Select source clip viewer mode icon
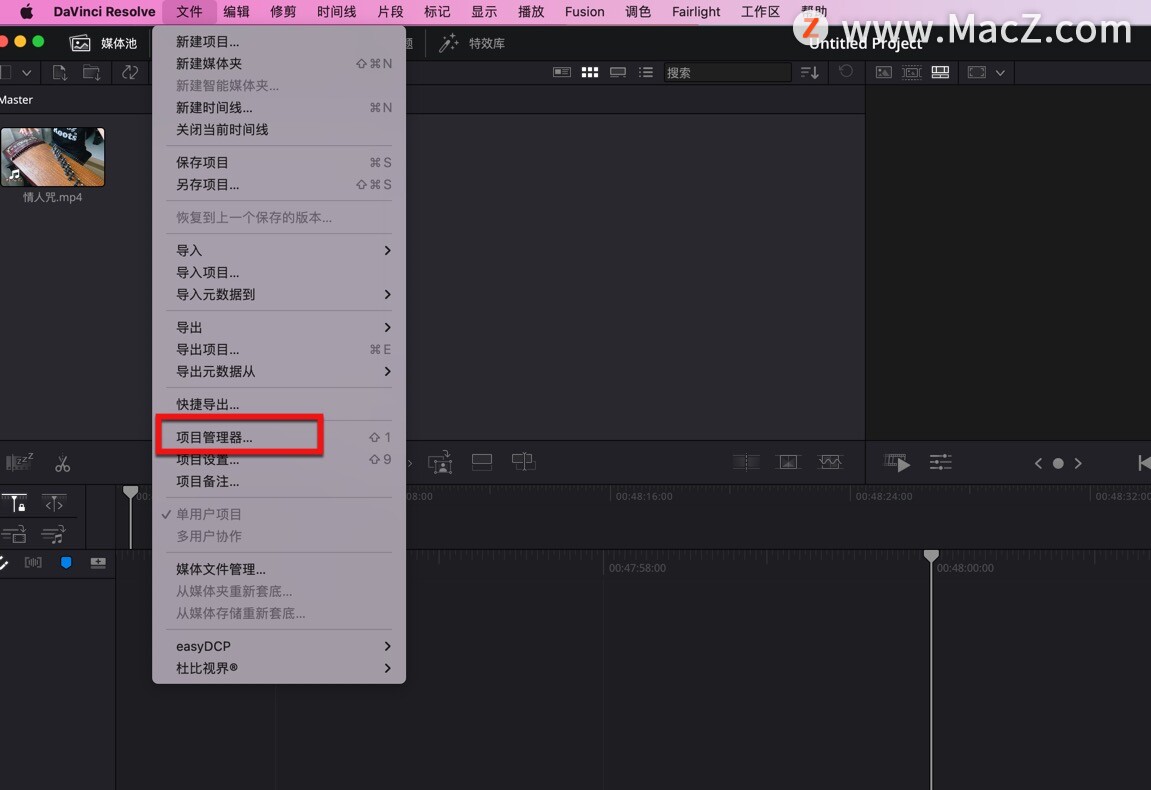 click(884, 72)
